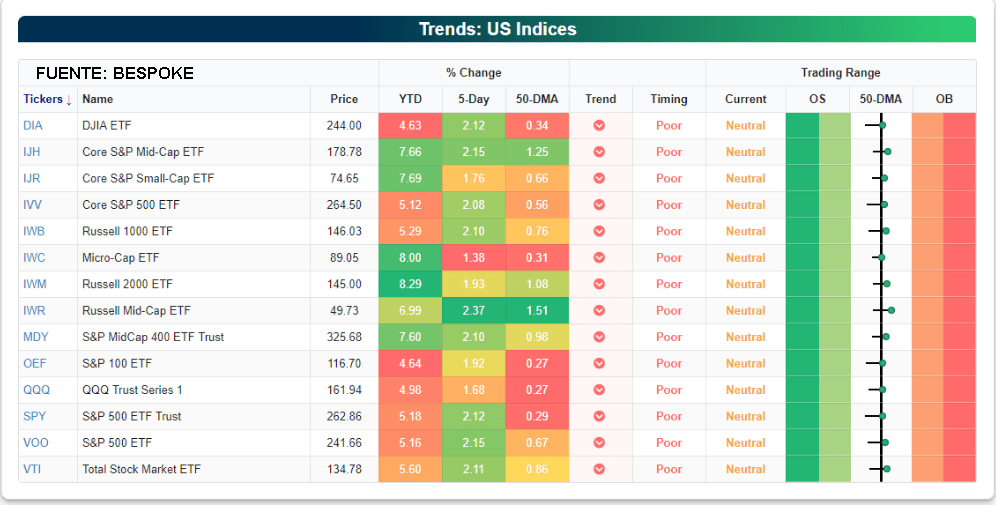The width and height of the screenshot is (996, 511).
Task: Sort table by the Tickers column
Action: [x=48, y=99]
